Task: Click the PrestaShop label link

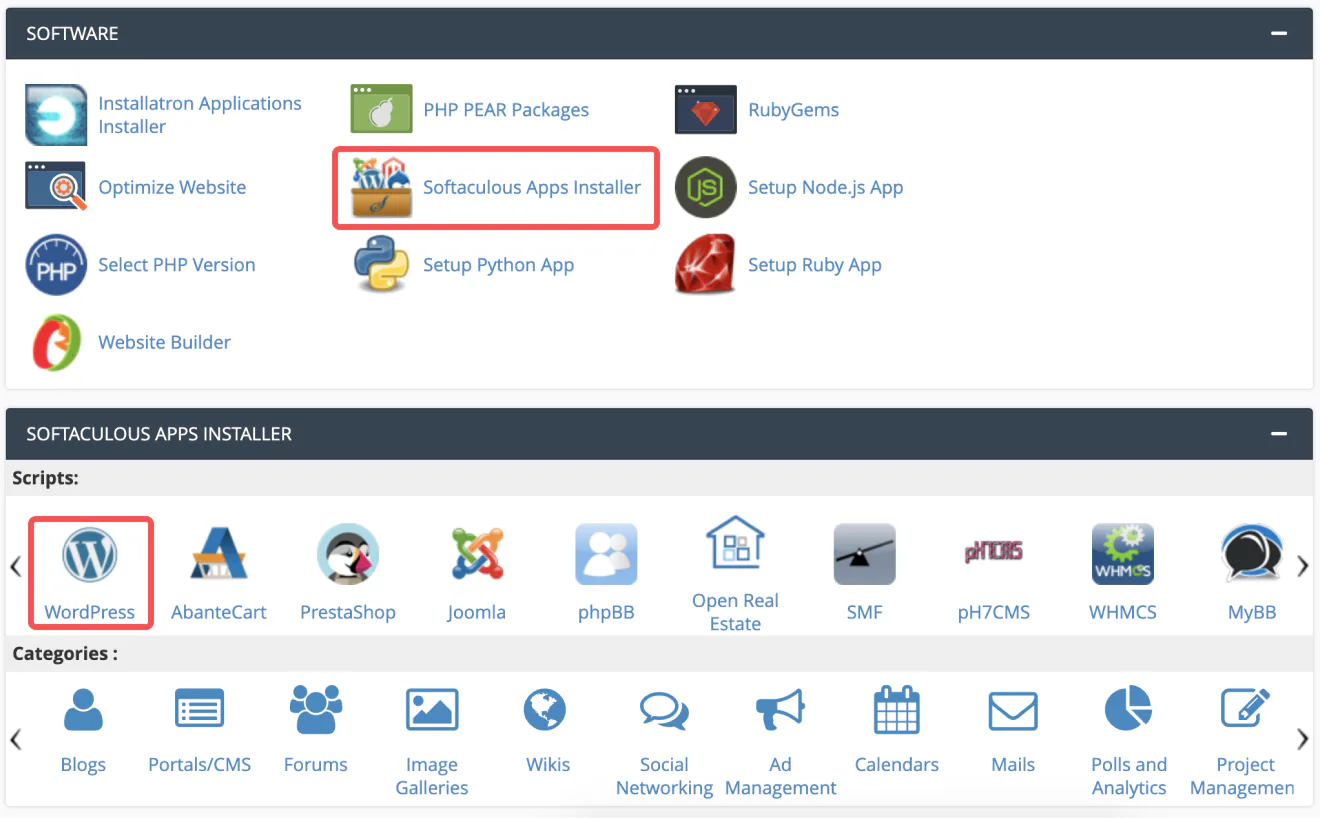Action: (x=348, y=612)
